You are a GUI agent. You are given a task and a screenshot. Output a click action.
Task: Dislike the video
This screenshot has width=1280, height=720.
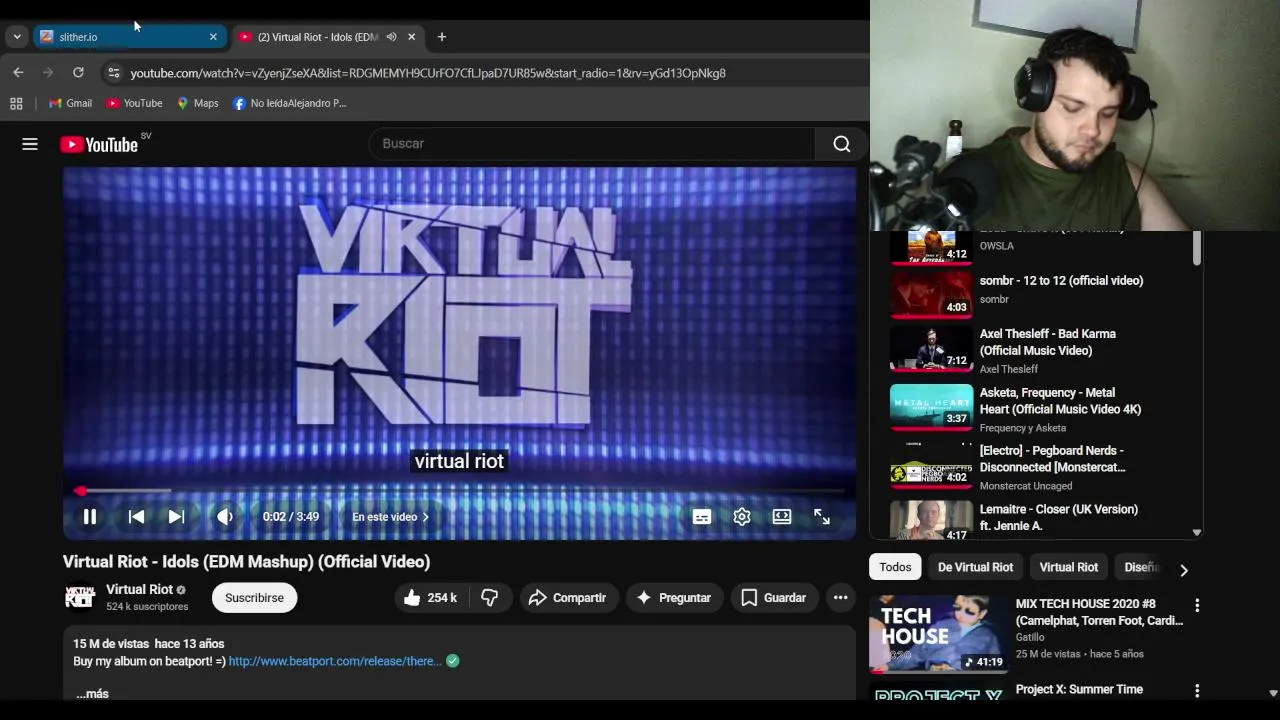pos(490,598)
